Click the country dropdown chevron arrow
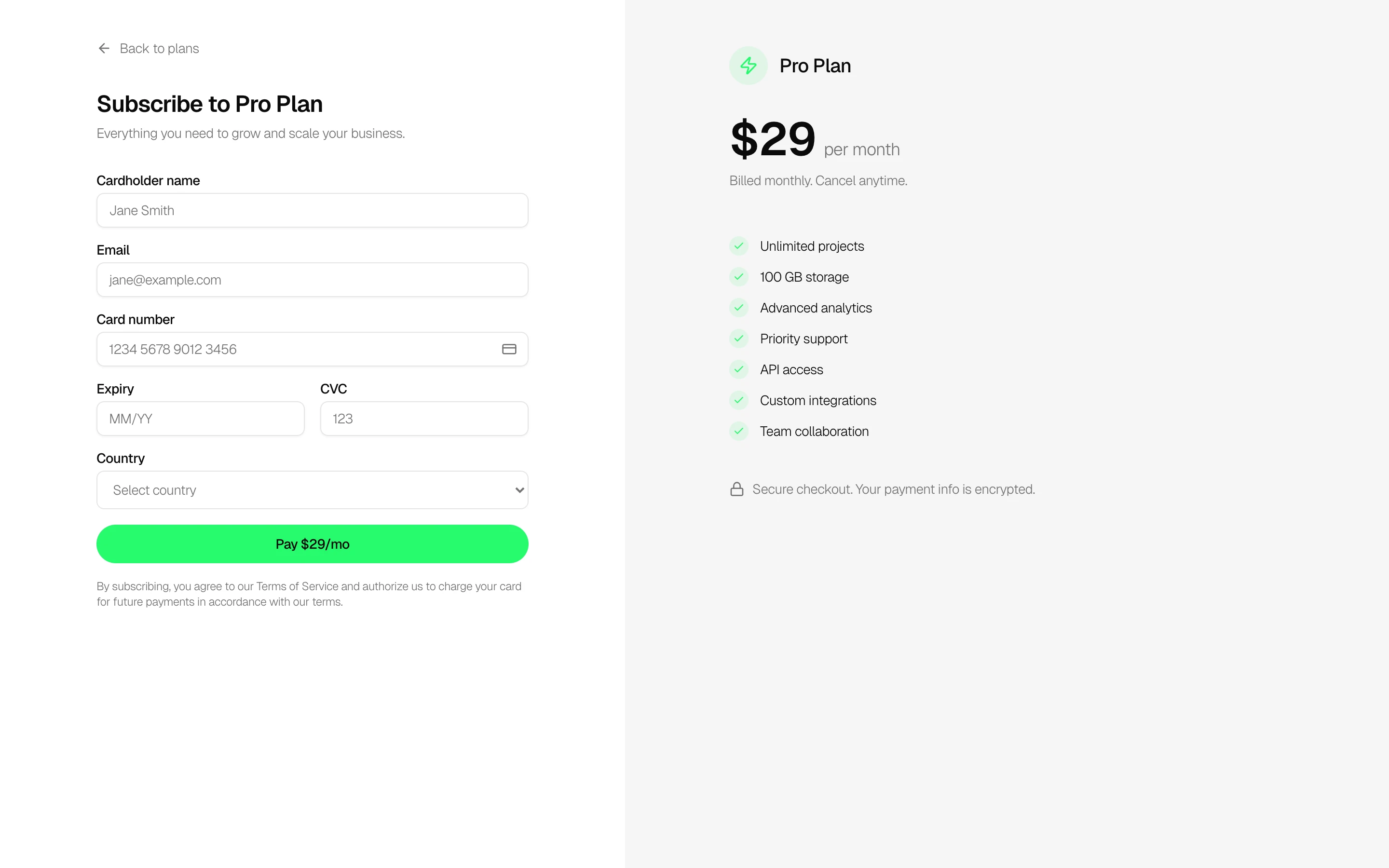Image resolution: width=1389 pixels, height=868 pixels. click(x=519, y=490)
